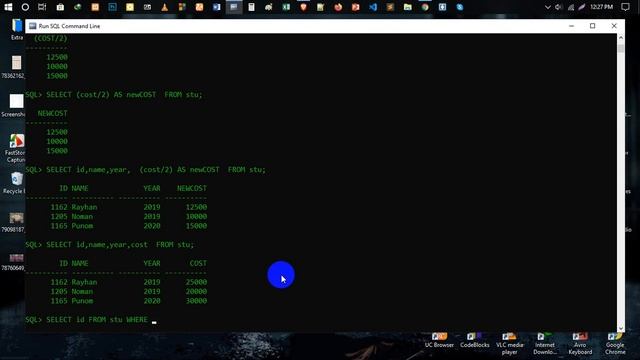Select the Avro Keyboard desktop shortcut

tap(580, 343)
